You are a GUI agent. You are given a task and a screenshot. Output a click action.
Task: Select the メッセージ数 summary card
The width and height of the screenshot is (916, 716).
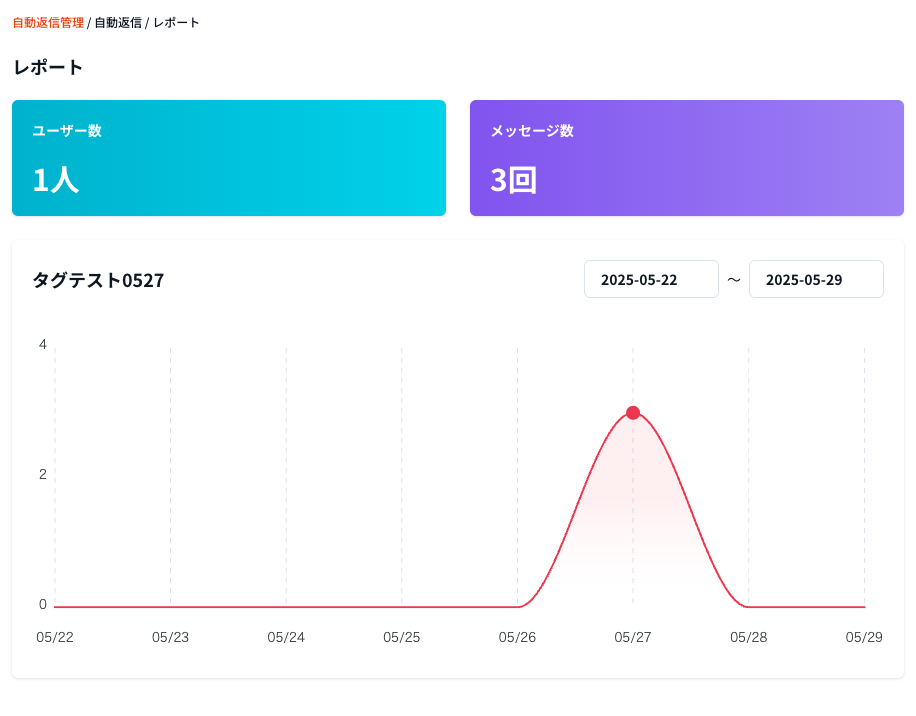[686, 158]
